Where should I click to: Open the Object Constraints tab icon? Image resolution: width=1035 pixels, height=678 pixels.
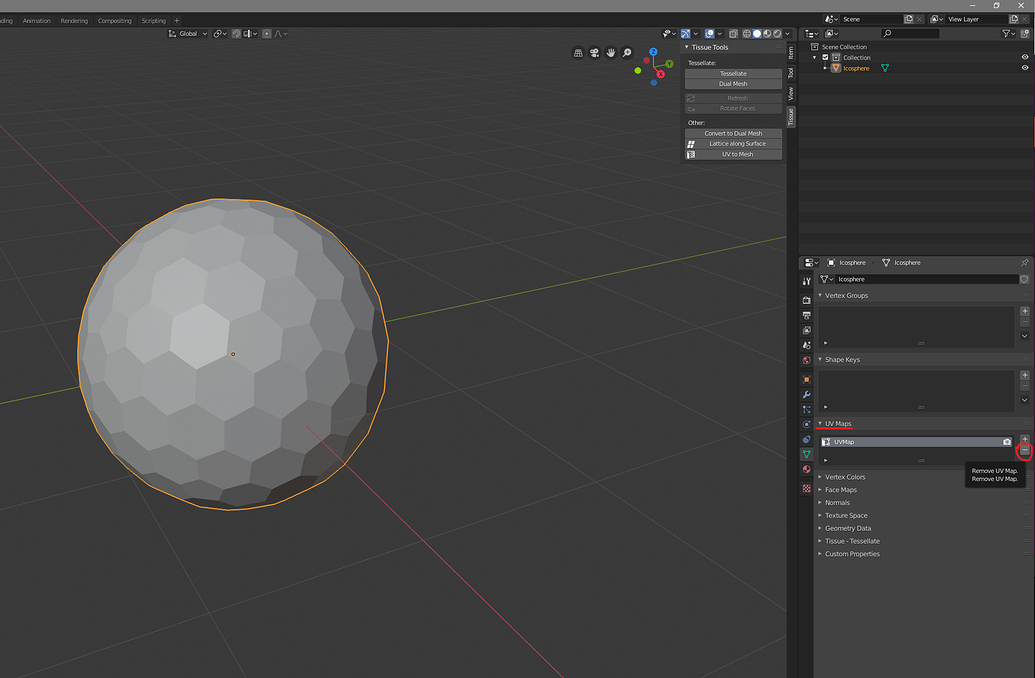pyautogui.click(x=807, y=440)
